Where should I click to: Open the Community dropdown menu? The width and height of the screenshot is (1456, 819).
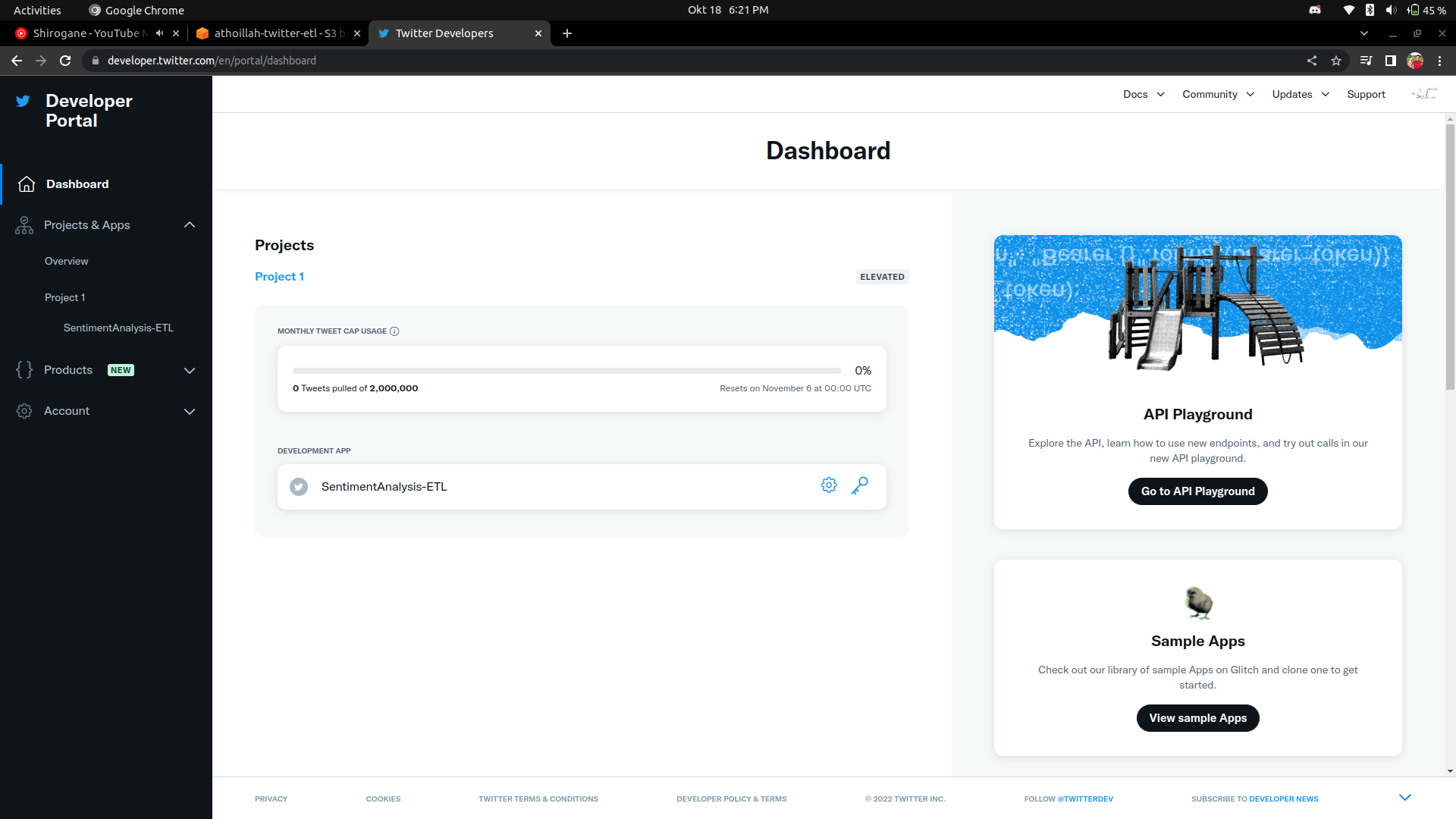click(1218, 94)
